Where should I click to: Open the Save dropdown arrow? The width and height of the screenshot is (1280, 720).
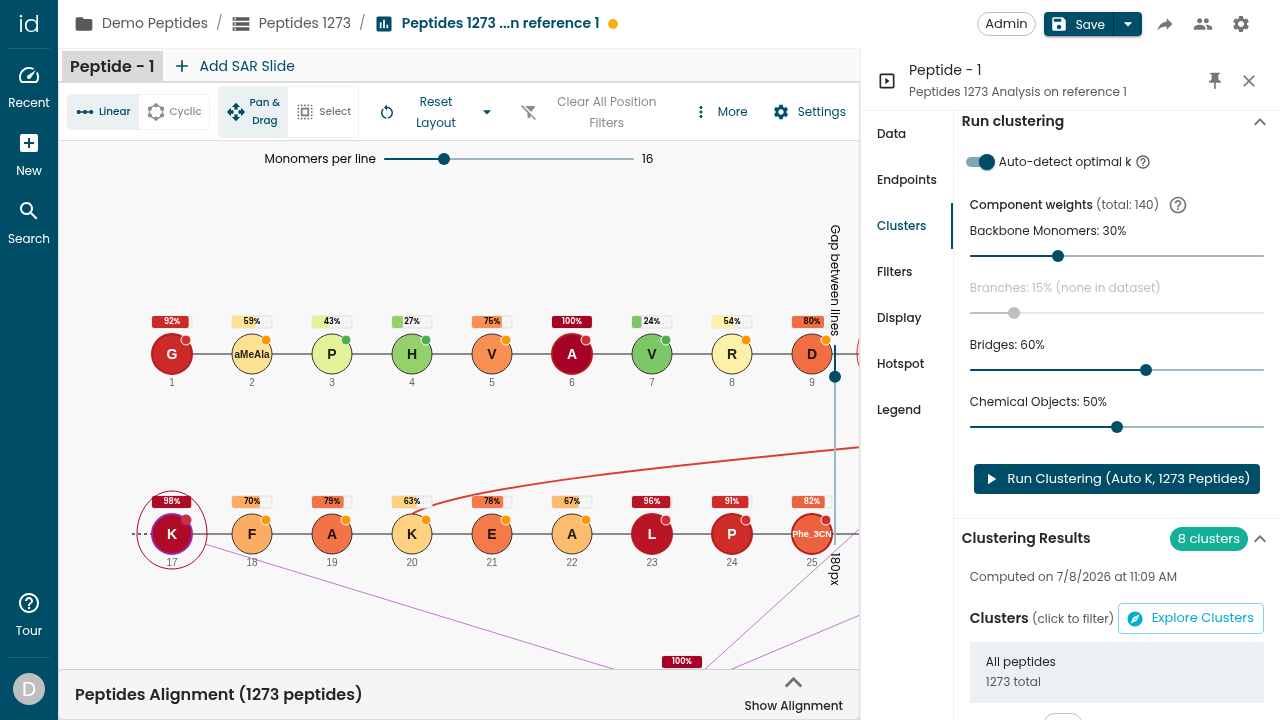pos(1128,24)
